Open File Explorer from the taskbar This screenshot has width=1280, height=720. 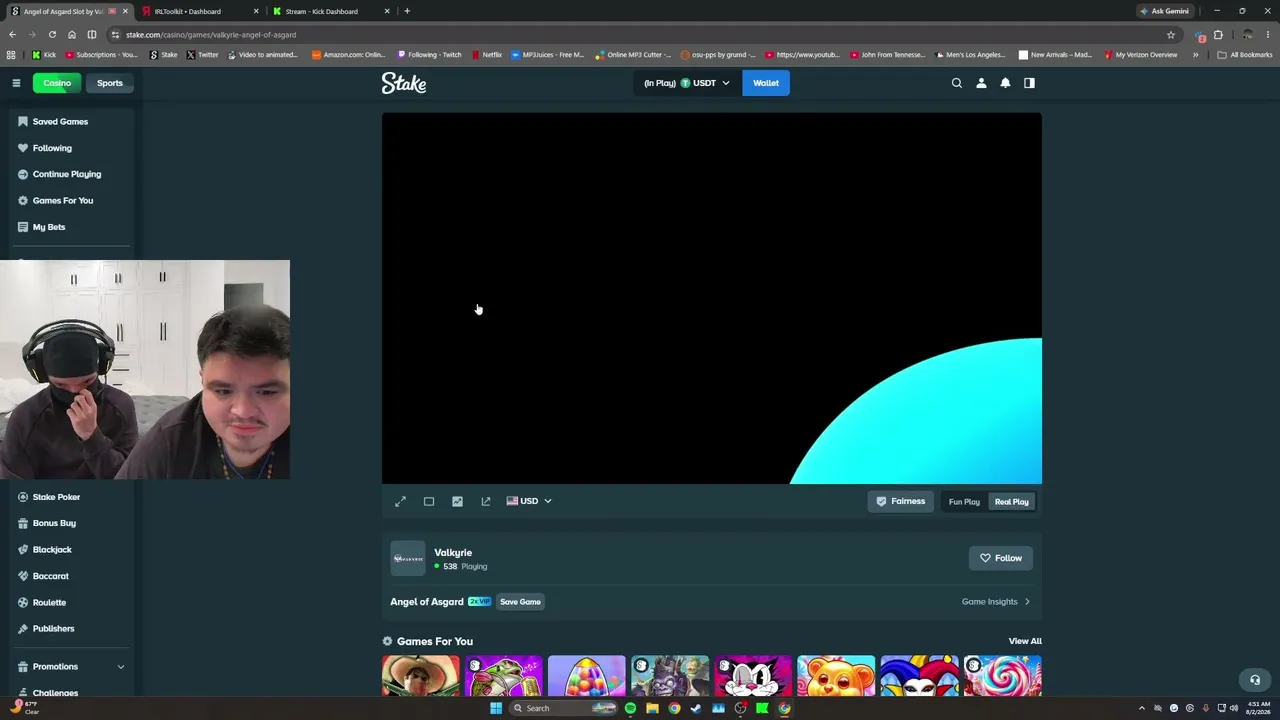coord(652,708)
